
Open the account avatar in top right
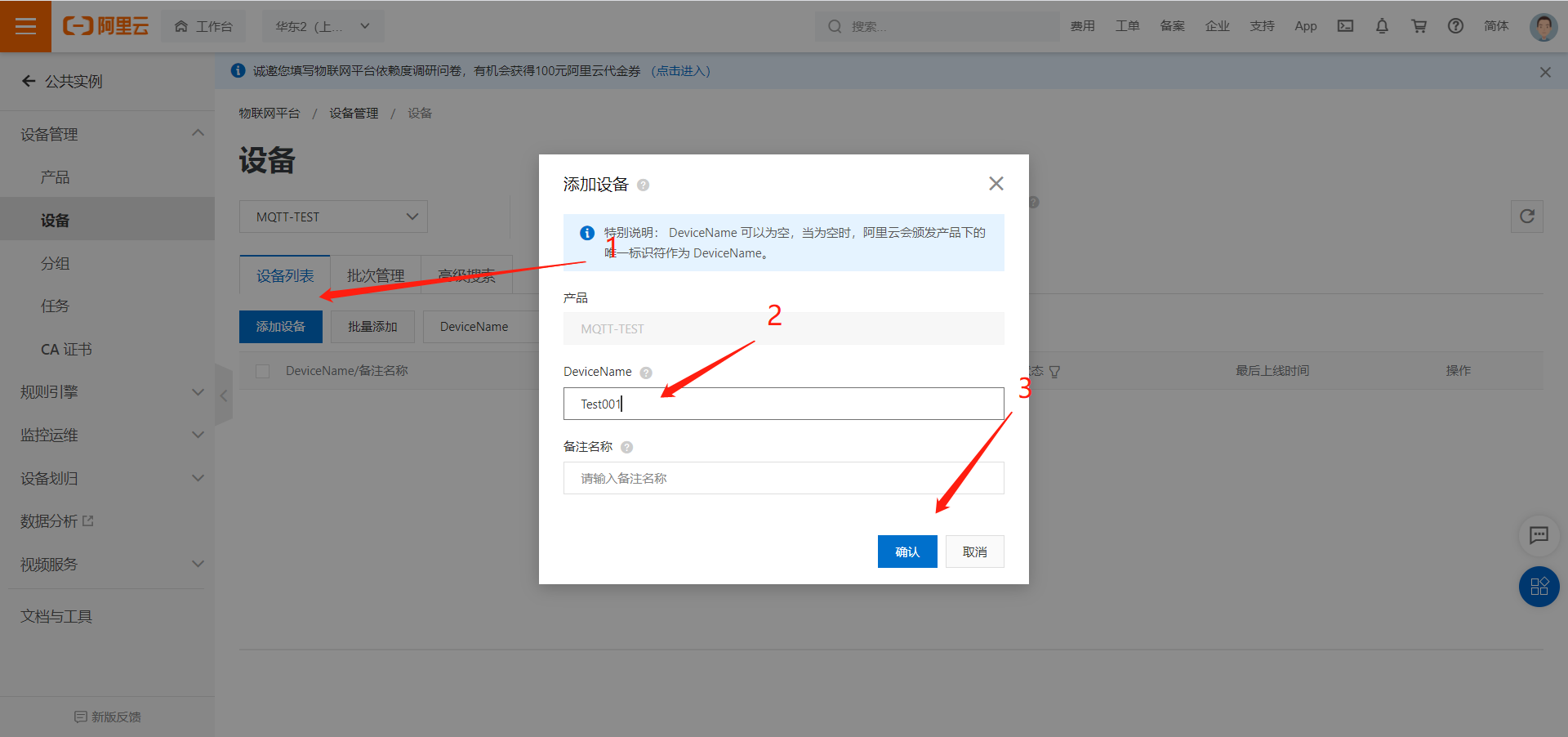point(1543,25)
